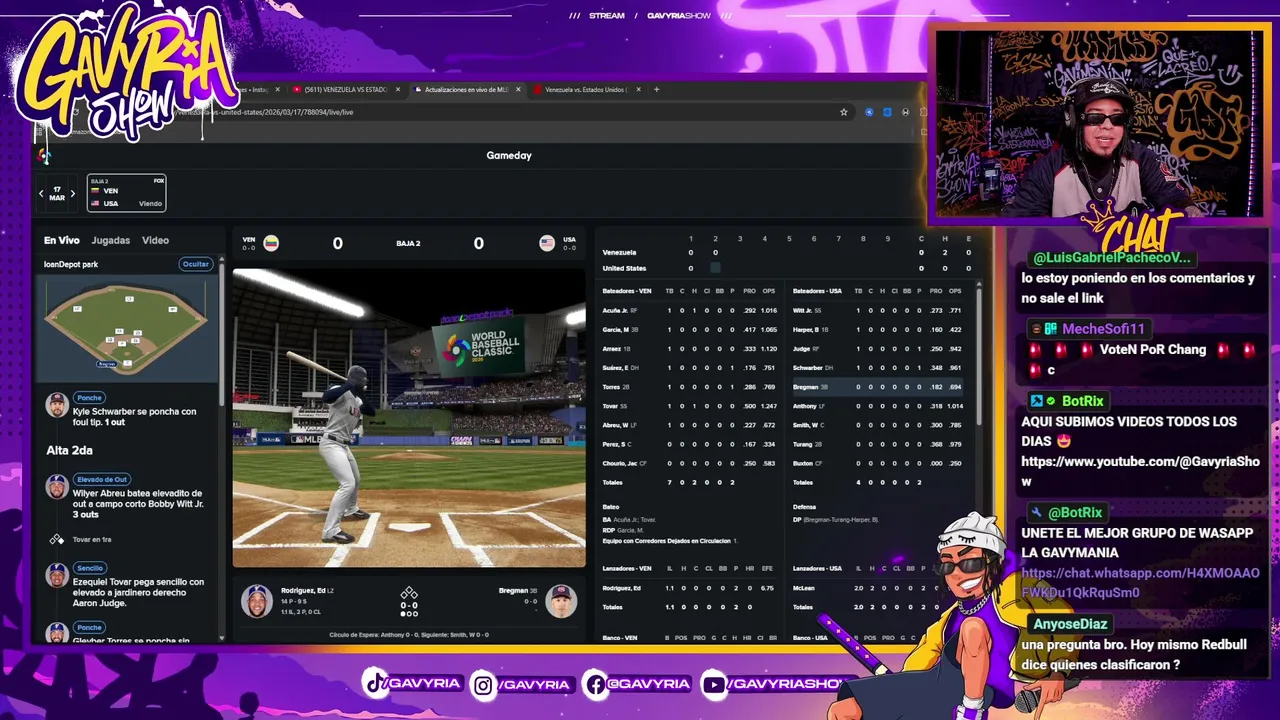1280x720 pixels.
Task: Open the YouTube GavyriaShow link in chat
Action: tap(1140, 472)
